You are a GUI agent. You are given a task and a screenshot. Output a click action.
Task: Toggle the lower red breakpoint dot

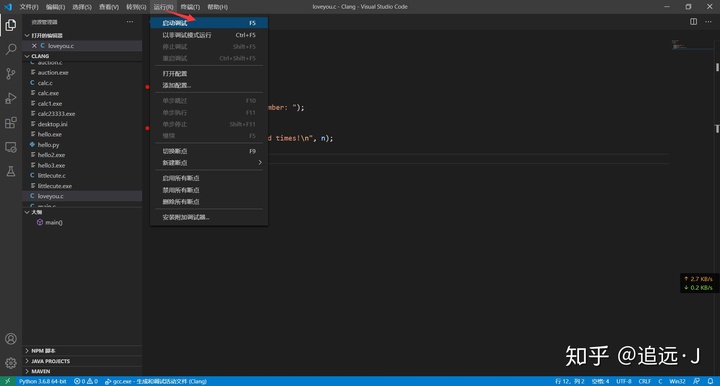tap(147, 128)
